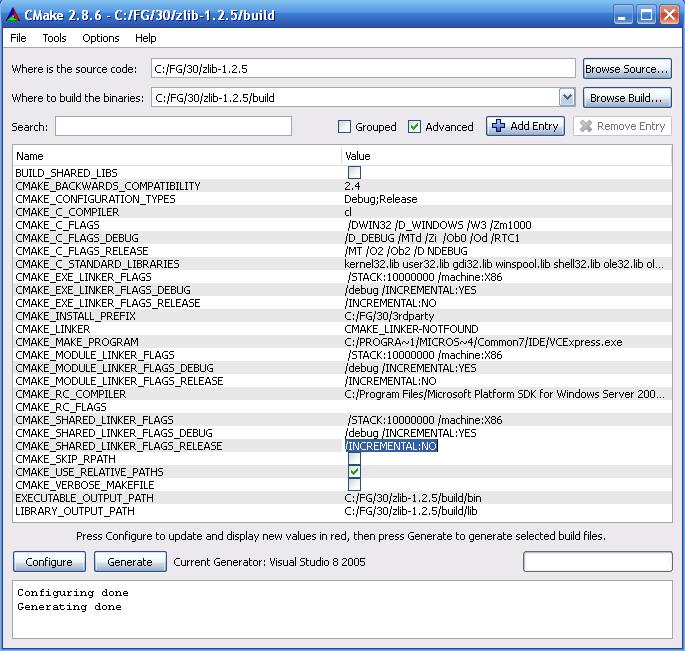Toggle the BUILD_SHARED_LIBS checkbox
The height and width of the screenshot is (651, 685).
click(x=354, y=173)
